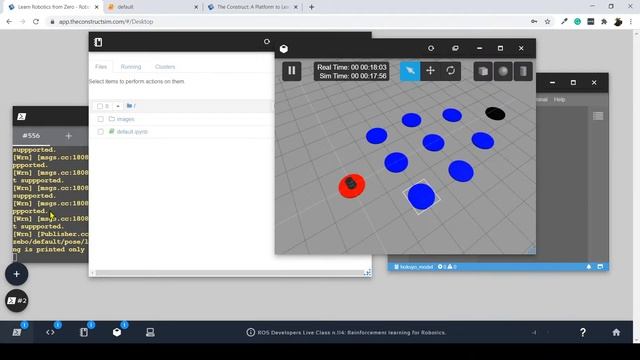This screenshot has height=360, width=640.
Task: Activate the selection arrow tool in simulator
Action: click(x=410, y=71)
